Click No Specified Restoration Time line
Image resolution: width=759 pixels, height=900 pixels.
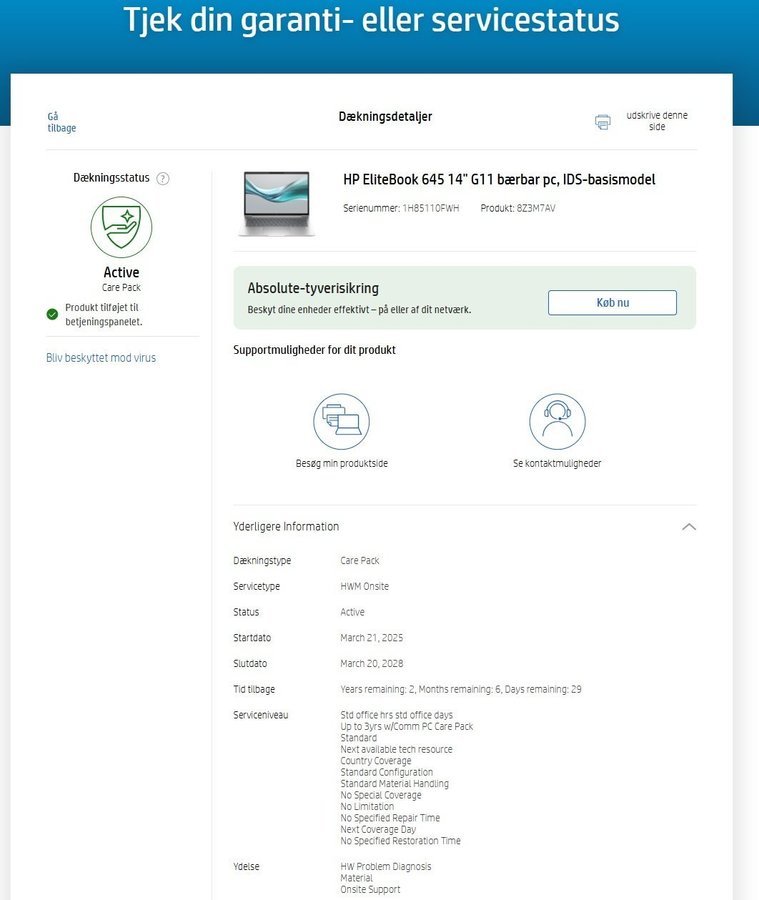click(400, 841)
